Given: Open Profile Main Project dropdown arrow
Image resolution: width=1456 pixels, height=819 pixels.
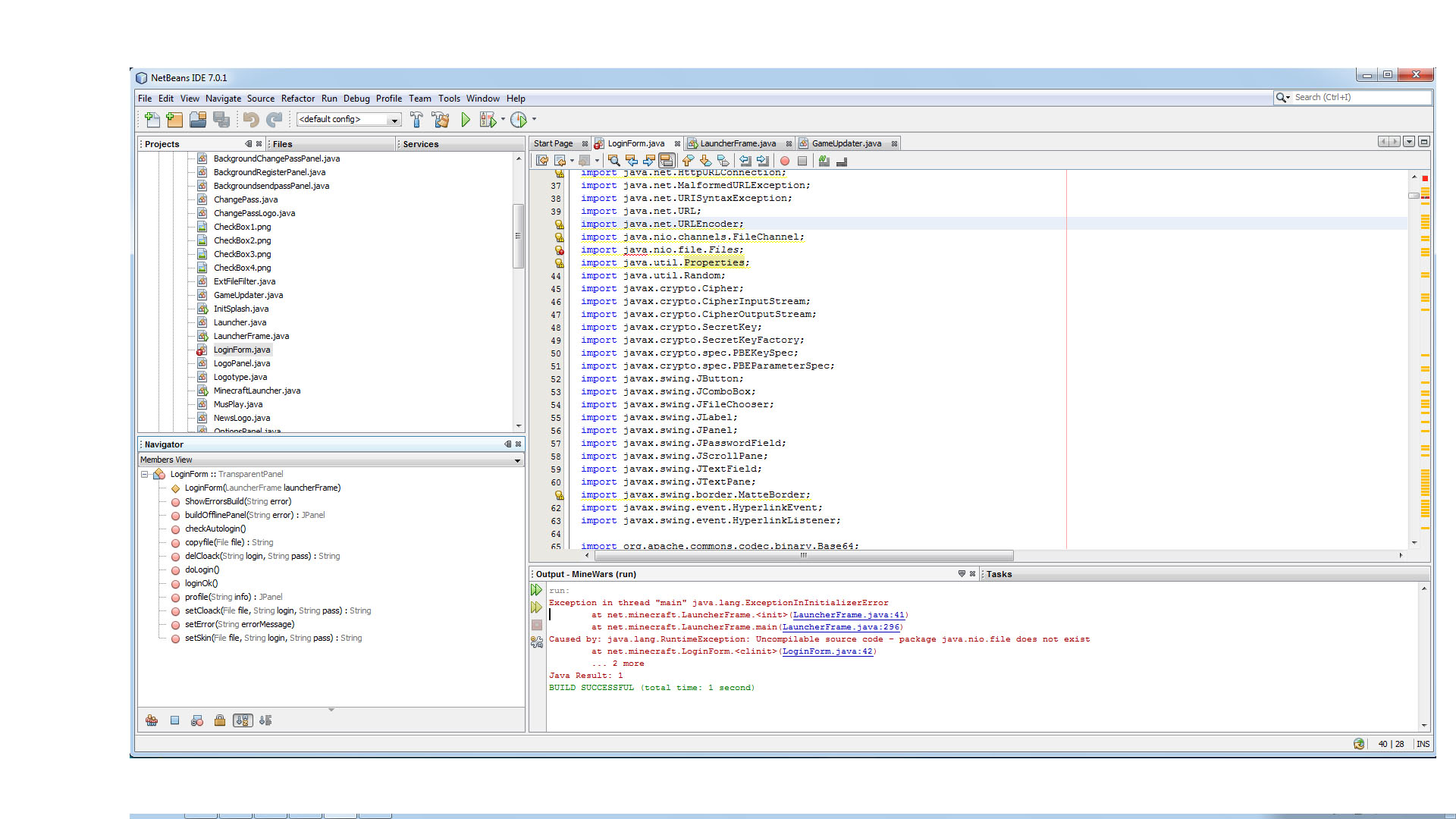Looking at the screenshot, I should click(534, 119).
